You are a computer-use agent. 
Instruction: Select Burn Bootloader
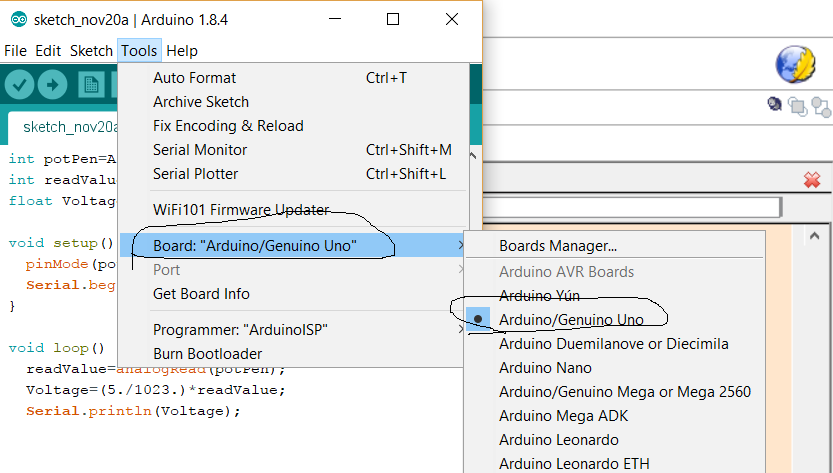(x=294, y=354)
